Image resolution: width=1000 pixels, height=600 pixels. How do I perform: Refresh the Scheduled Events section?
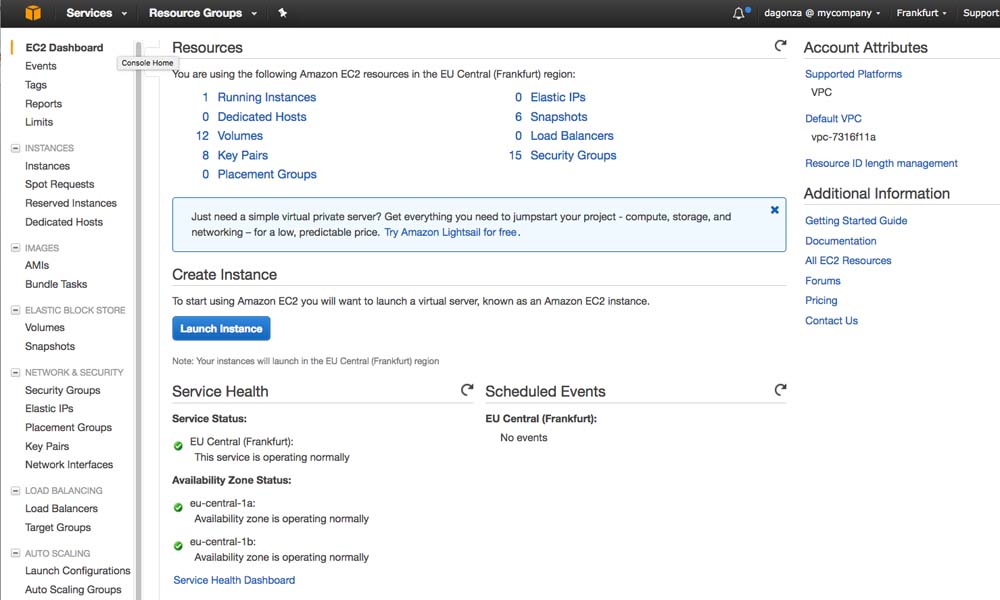[x=780, y=390]
